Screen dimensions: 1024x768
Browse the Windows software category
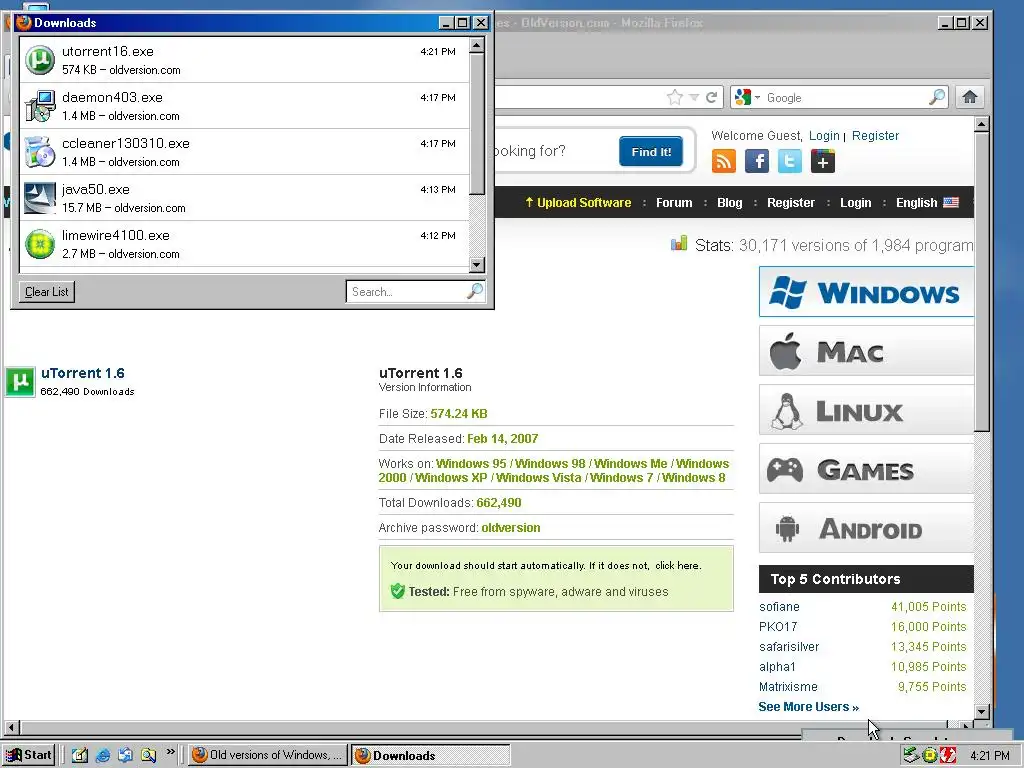pyautogui.click(x=866, y=291)
